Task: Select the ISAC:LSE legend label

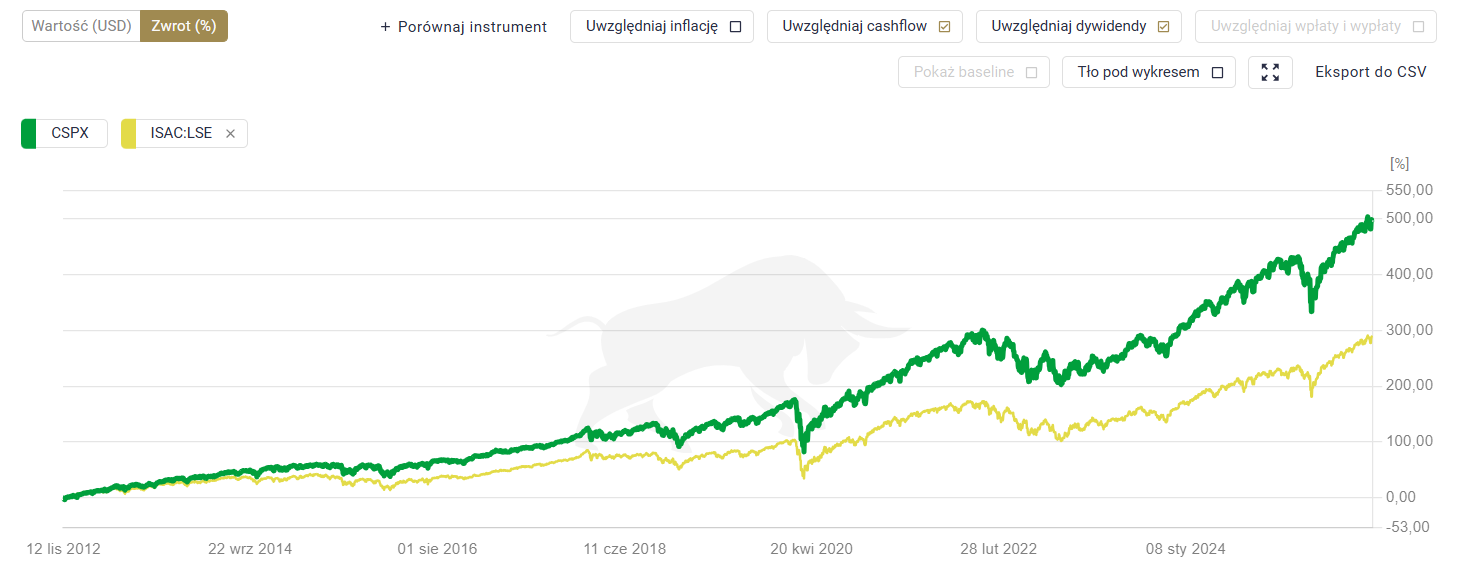Action: coord(181,133)
